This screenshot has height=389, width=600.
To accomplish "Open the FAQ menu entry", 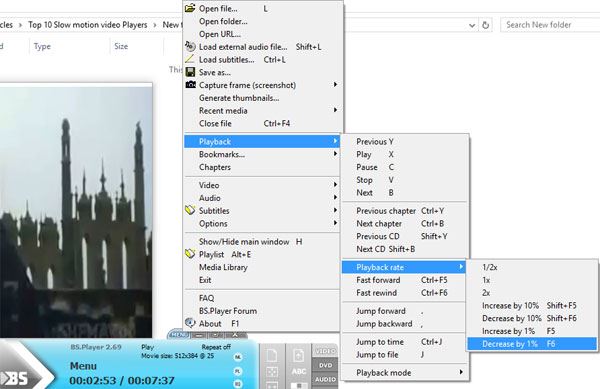I will (x=262, y=298).
